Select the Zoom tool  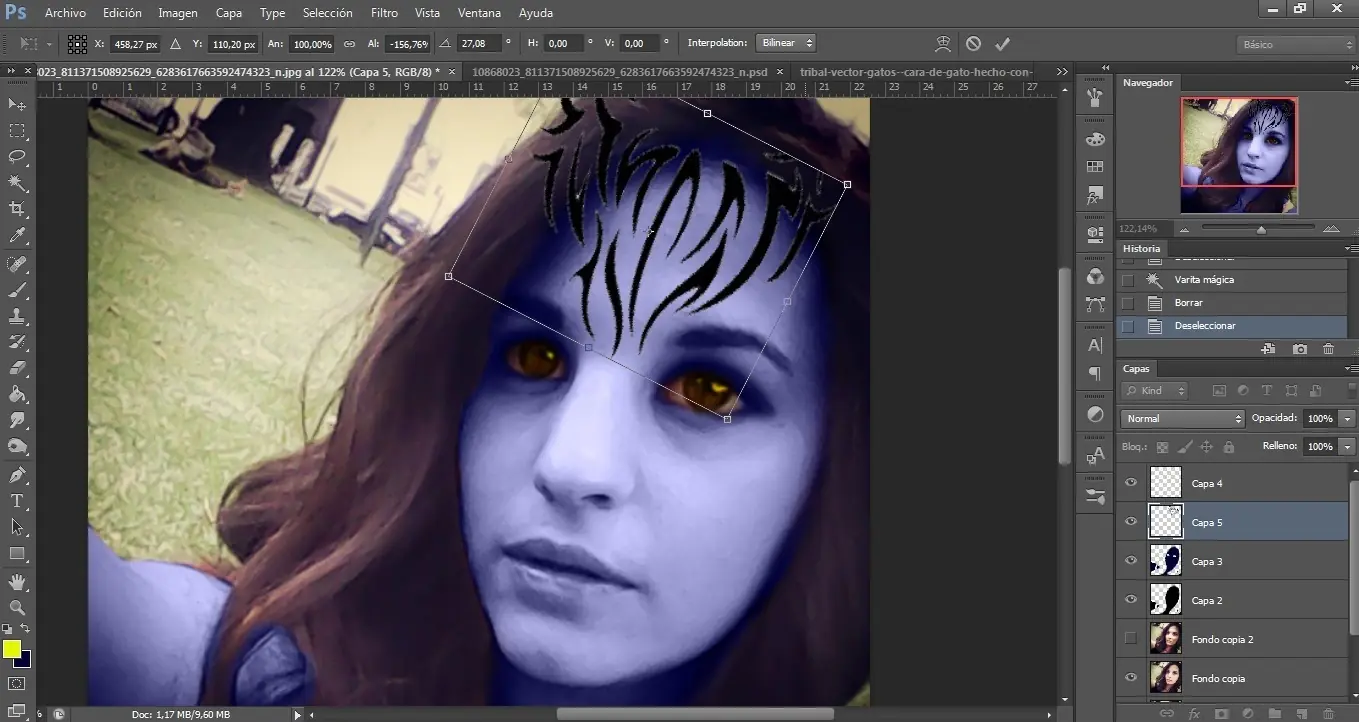coord(17,607)
